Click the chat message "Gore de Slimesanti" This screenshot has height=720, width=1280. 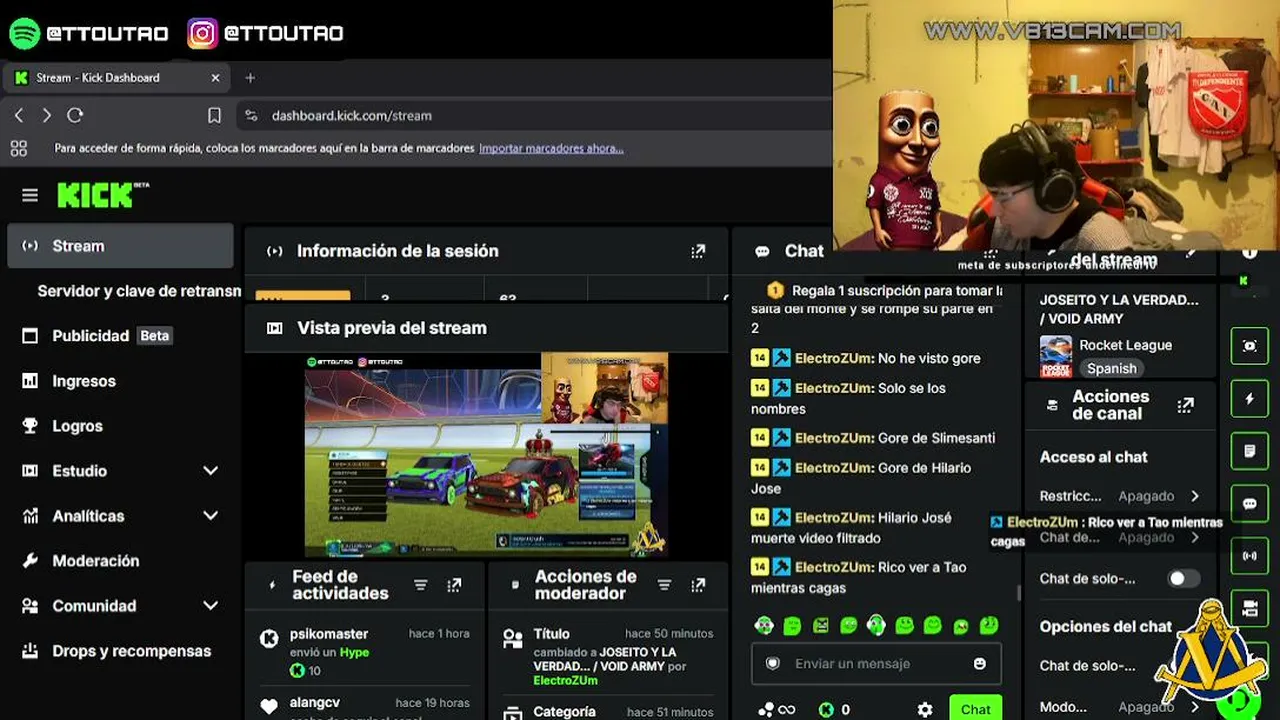(936, 438)
